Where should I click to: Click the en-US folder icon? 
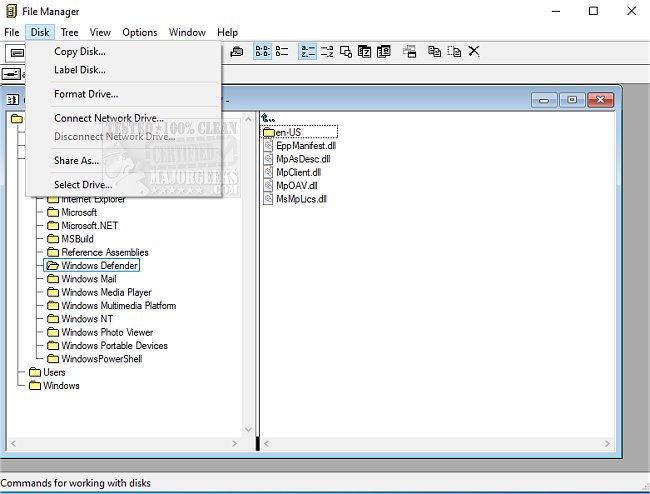(x=268, y=132)
